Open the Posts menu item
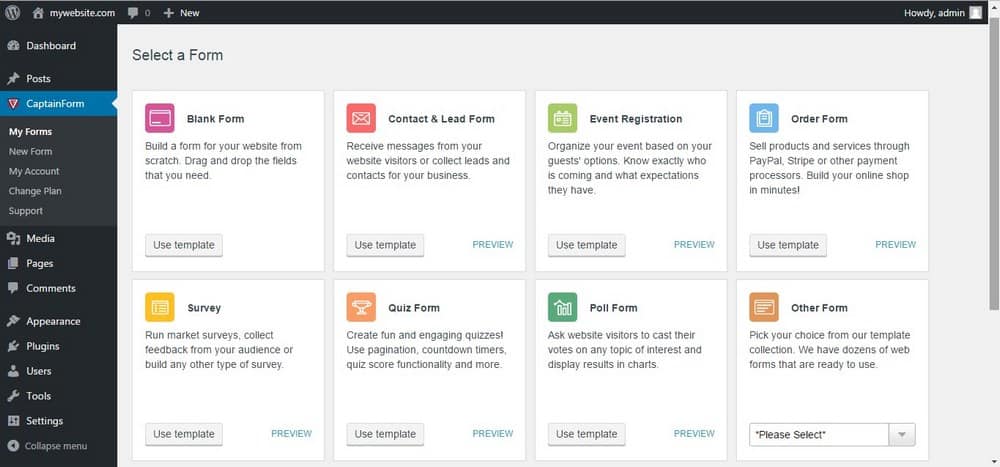Image resolution: width=1000 pixels, height=467 pixels. [x=59, y=78]
